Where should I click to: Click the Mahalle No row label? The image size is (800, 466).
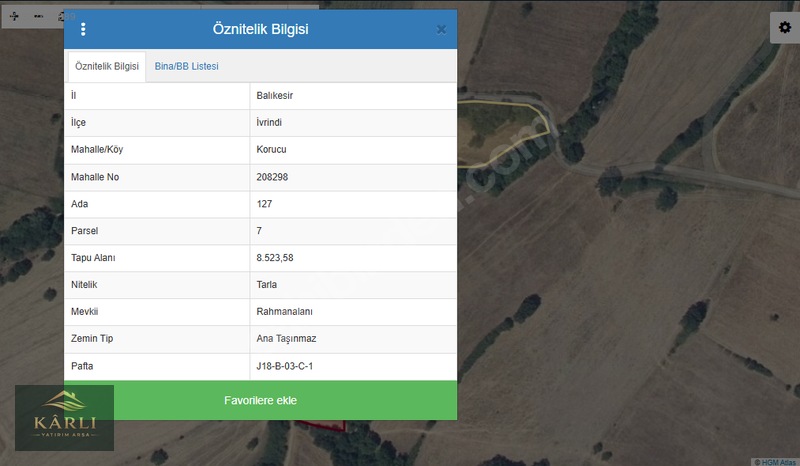(95, 177)
